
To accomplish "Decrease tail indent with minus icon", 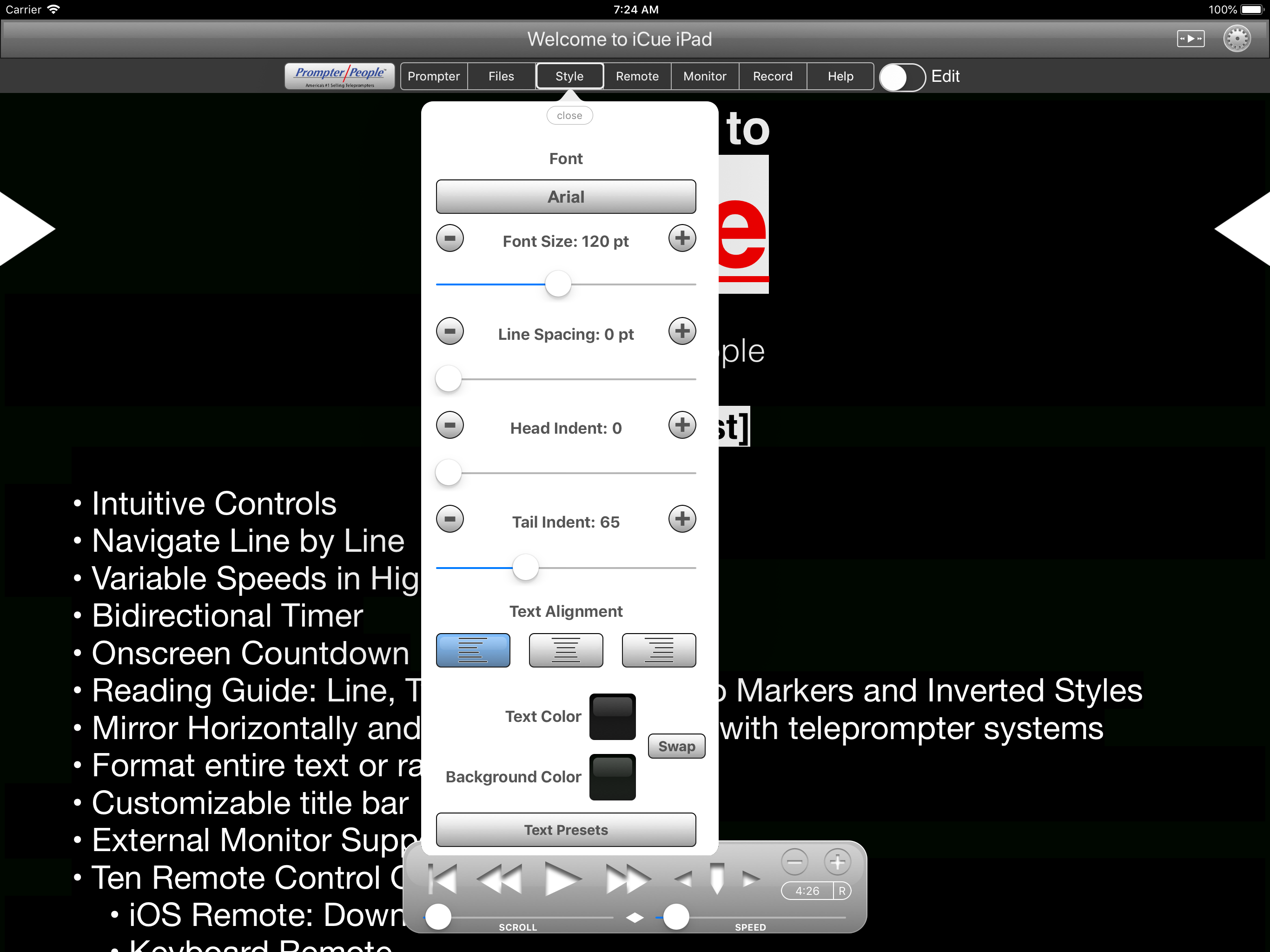I will (x=450, y=519).
